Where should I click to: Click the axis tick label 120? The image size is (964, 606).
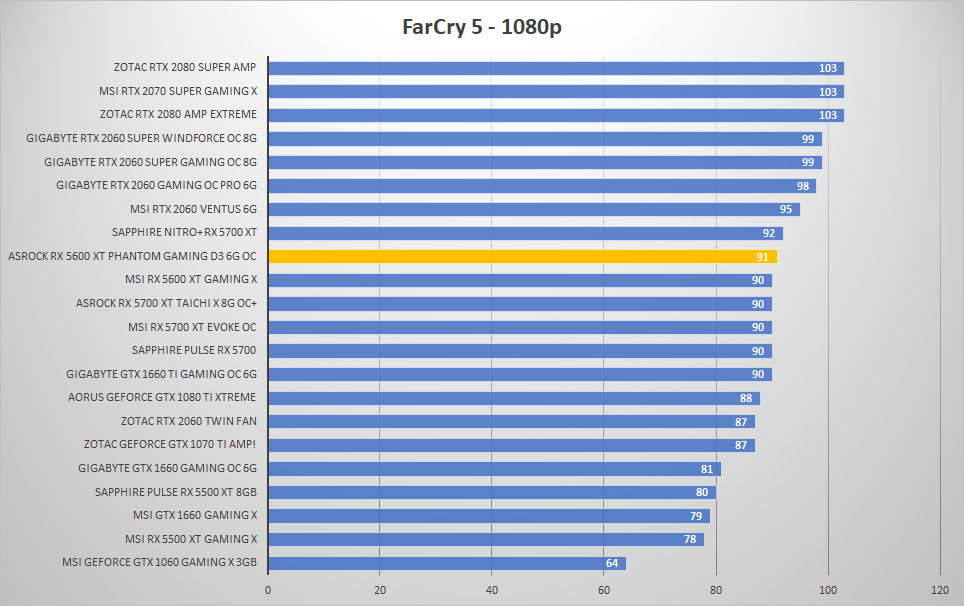939,590
